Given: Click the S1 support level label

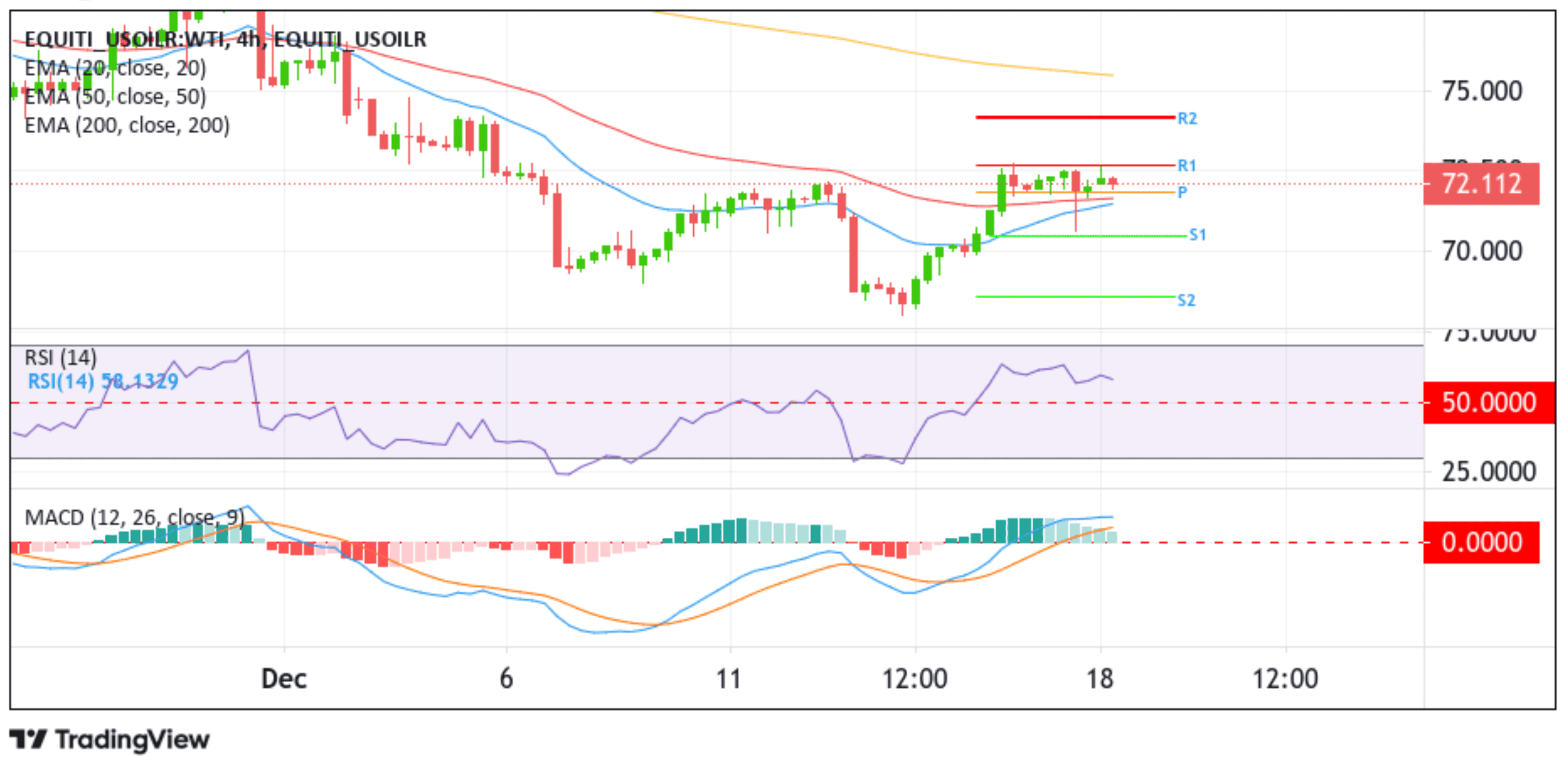Looking at the screenshot, I should point(1198,235).
